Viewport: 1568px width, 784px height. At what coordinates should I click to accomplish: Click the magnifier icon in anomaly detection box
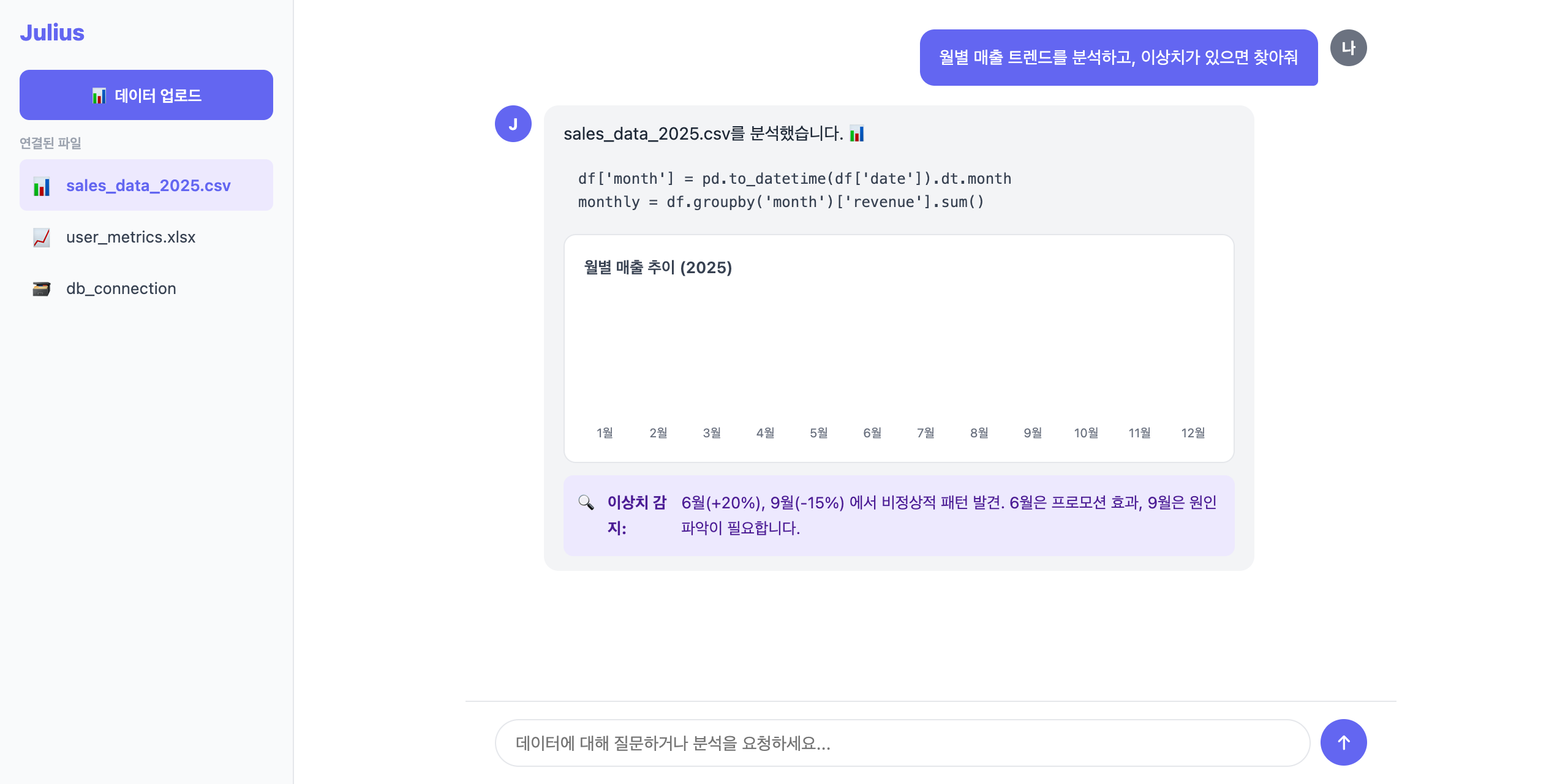(586, 503)
